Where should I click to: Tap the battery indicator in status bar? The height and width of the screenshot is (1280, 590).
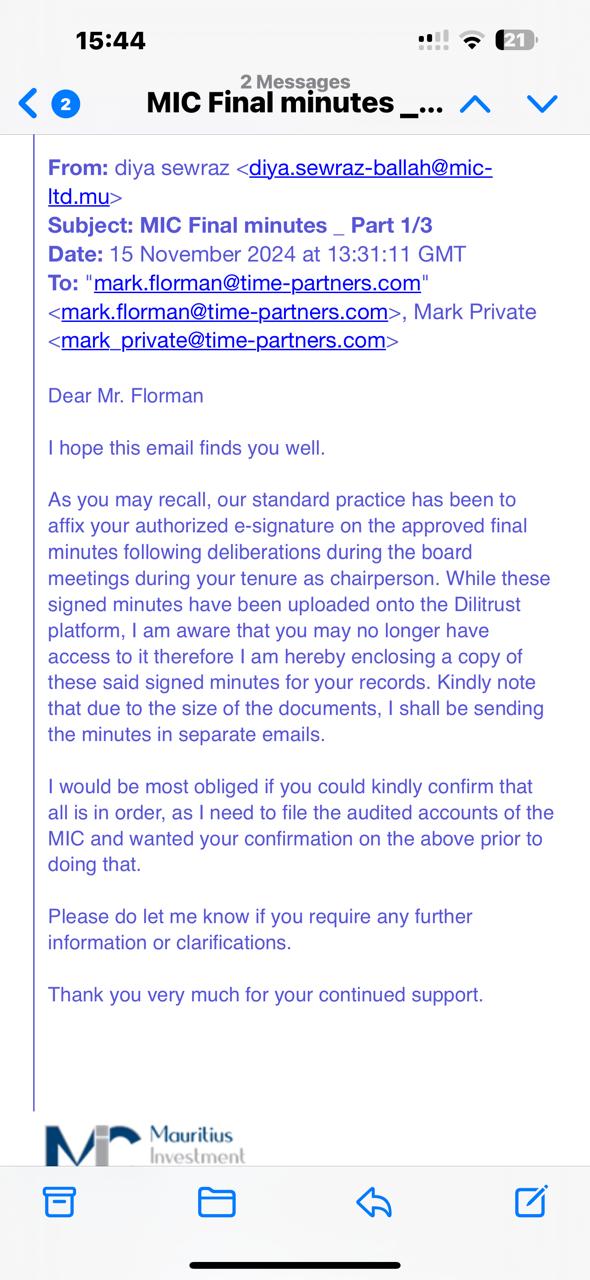tap(517, 40)
